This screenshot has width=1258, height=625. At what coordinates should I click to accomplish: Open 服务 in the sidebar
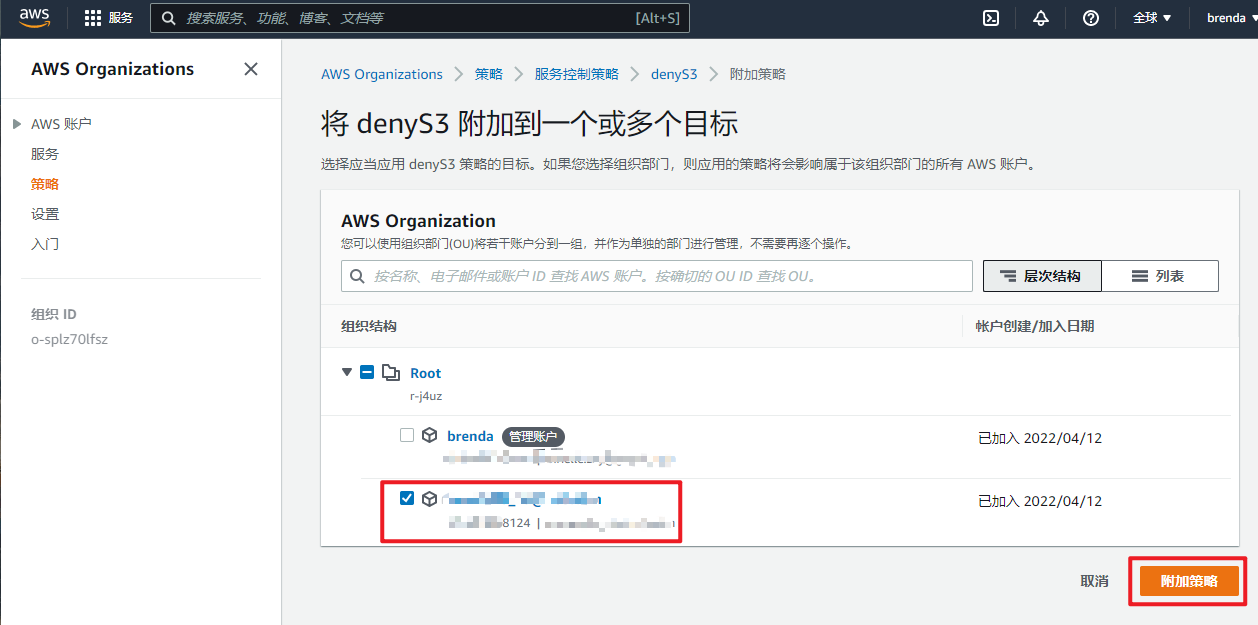(45, 154)
